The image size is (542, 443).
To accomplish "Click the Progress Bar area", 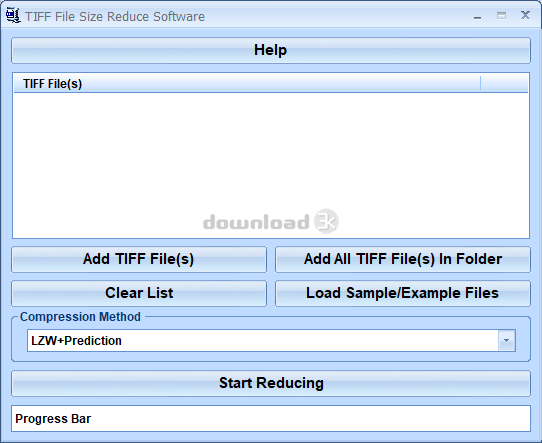I will coord(271,418).
